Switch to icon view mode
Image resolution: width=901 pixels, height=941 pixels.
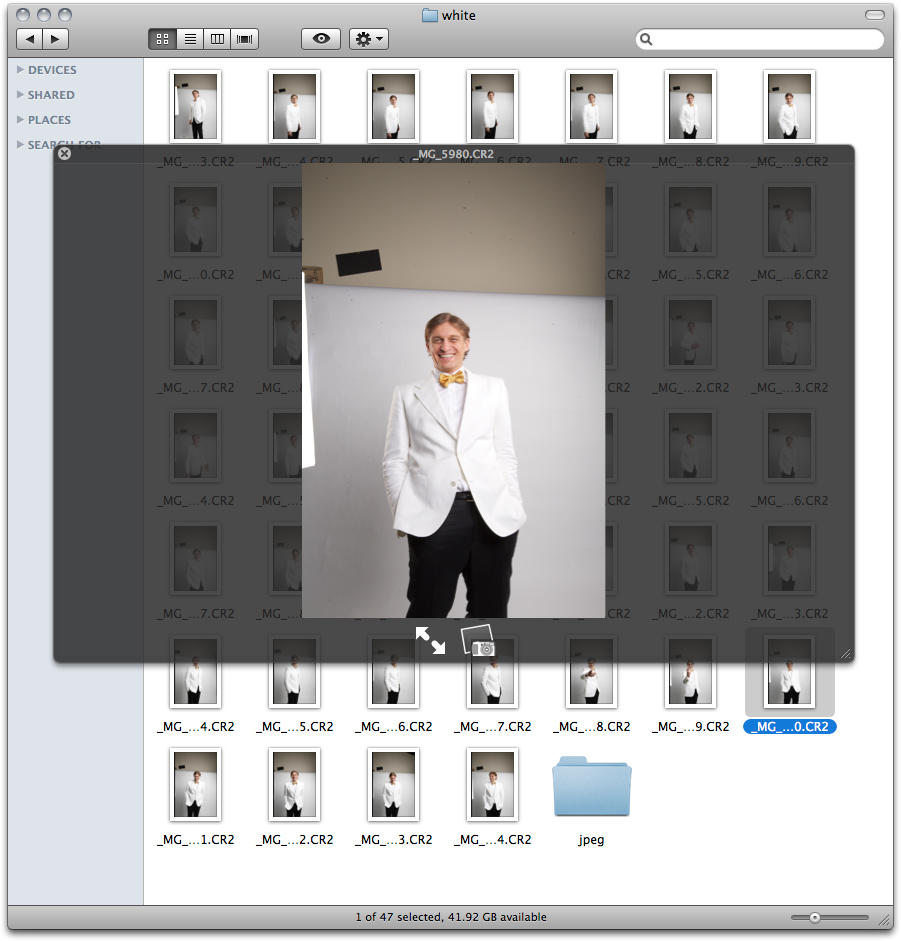pos(162,39)
